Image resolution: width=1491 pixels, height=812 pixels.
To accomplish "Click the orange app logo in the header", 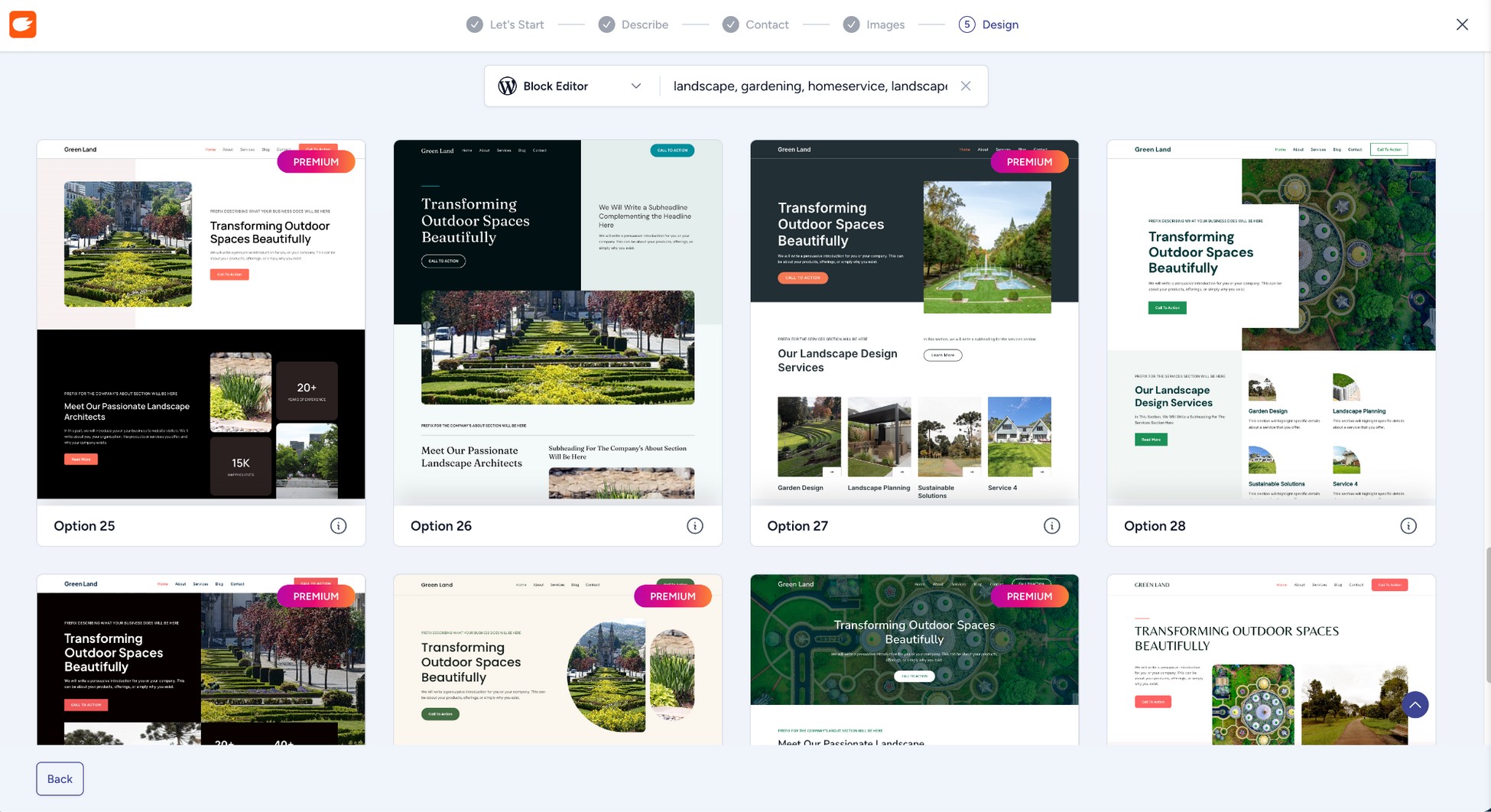I will click(x=23, y=24).
